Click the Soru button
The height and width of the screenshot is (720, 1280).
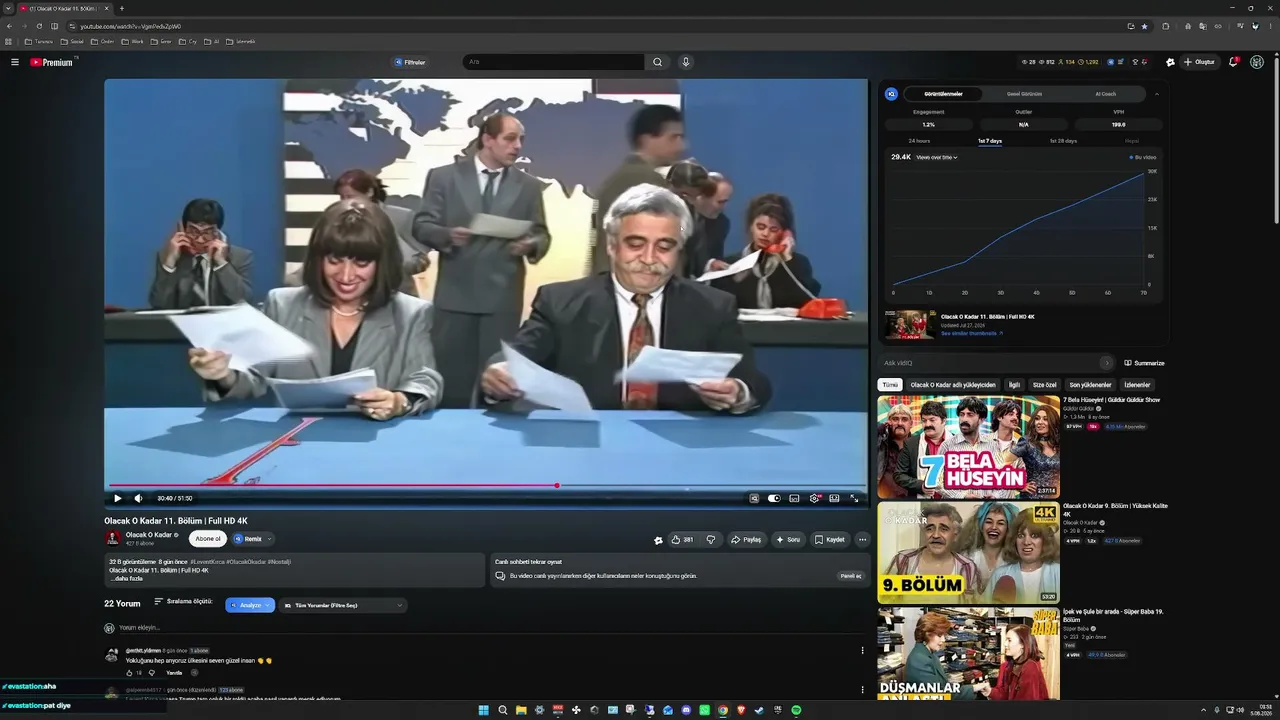(788, 539)
